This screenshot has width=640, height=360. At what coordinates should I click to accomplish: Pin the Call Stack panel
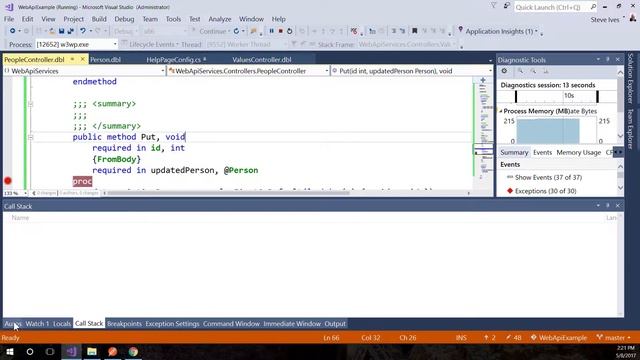[607, 206]
